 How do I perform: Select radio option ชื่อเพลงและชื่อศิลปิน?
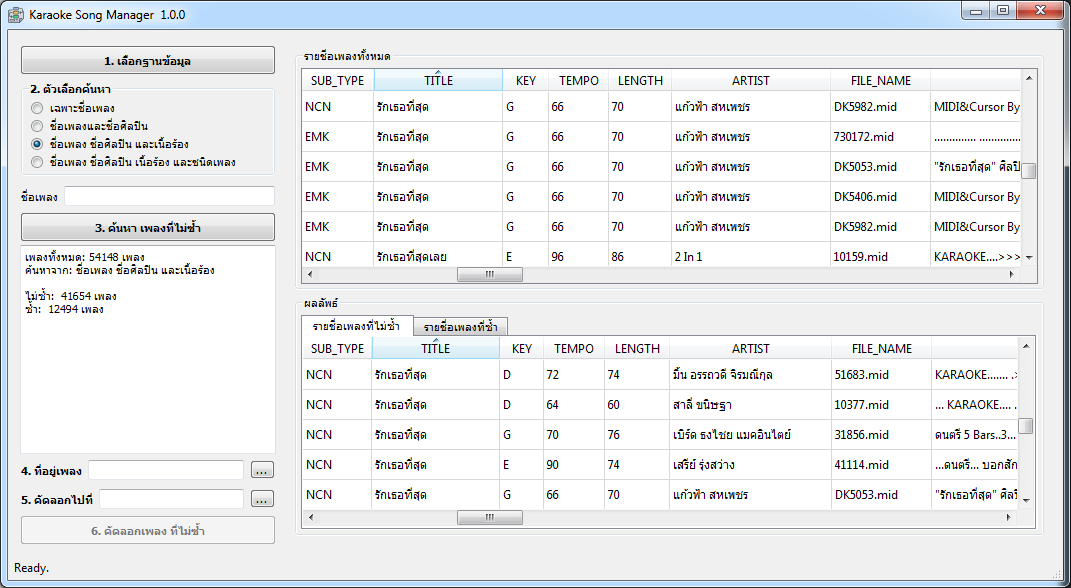[x=37, y=126]
